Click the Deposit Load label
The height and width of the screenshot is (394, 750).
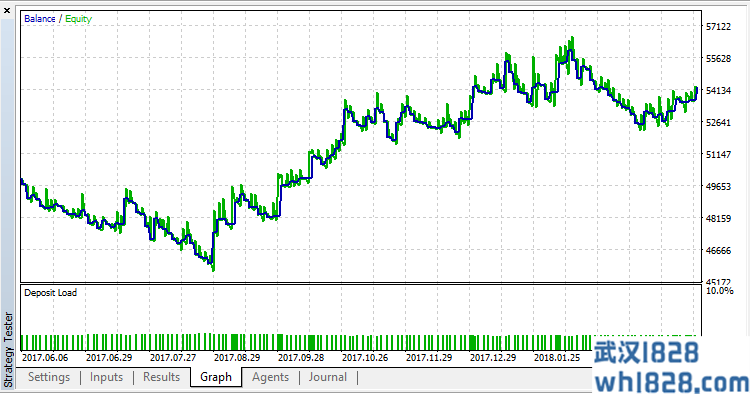(x=50, y=293)
